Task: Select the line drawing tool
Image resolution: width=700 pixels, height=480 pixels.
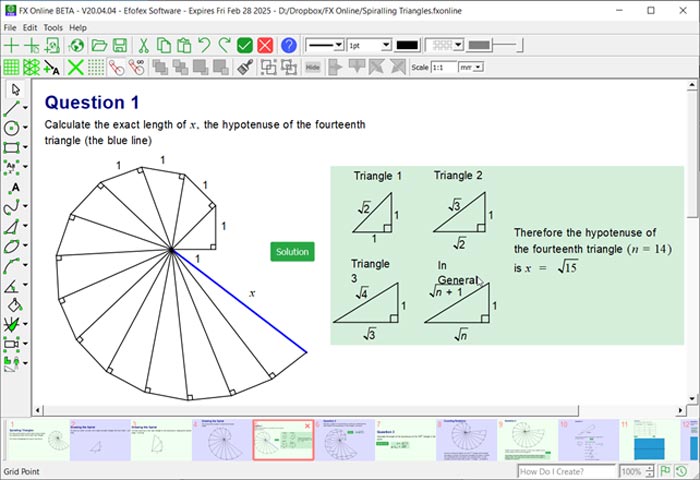Action: tap(12, 108)
